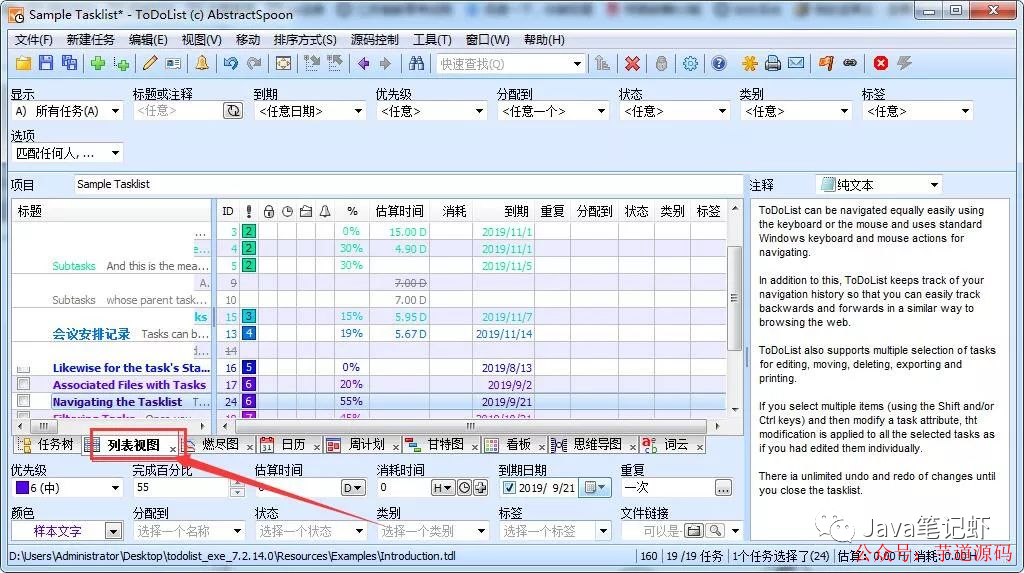The image size is (1024, 573).
Task: Go back with the purple left arrow icon
Action: pos(363,63)
